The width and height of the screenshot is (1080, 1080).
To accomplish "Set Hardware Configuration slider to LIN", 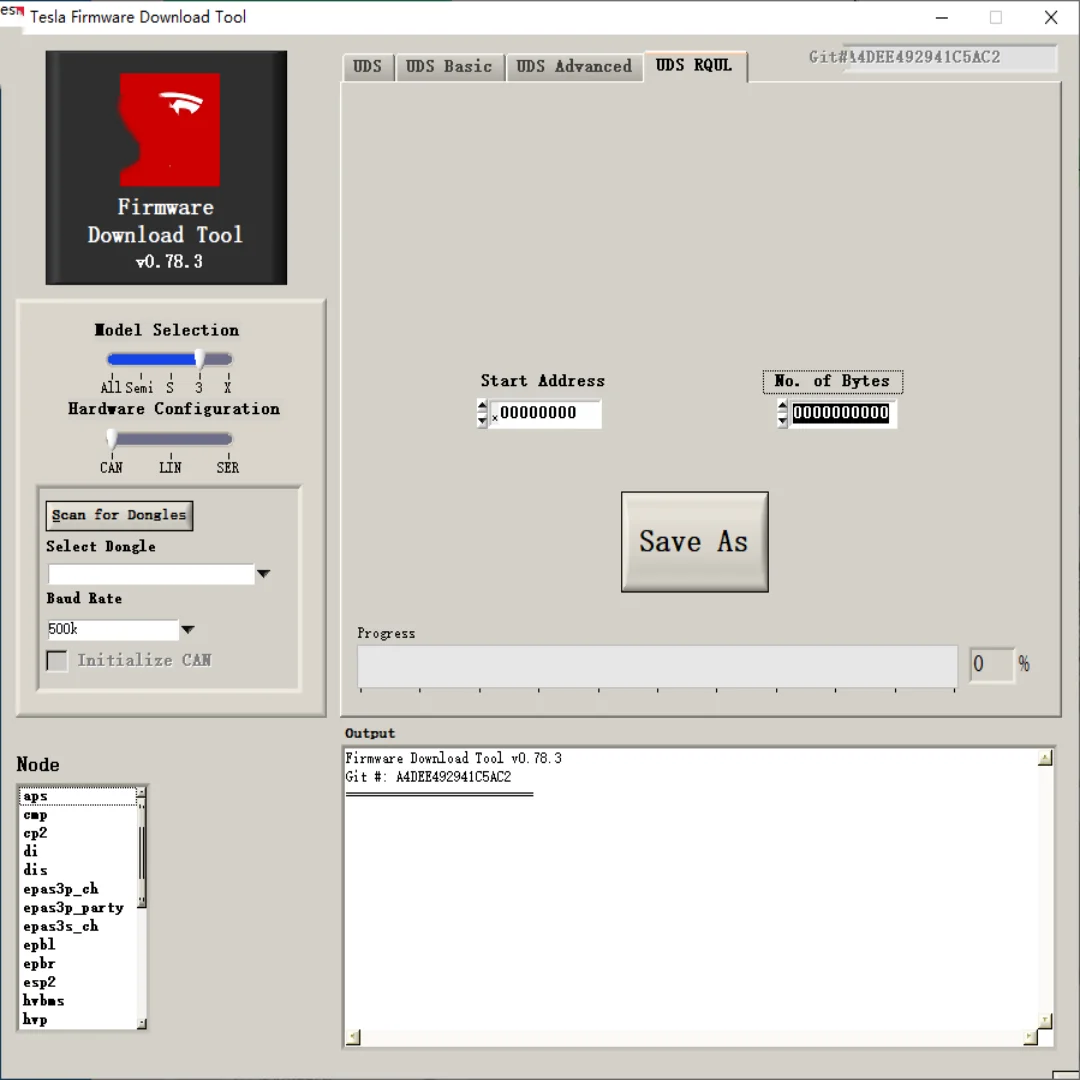I will tap(170, 439).
